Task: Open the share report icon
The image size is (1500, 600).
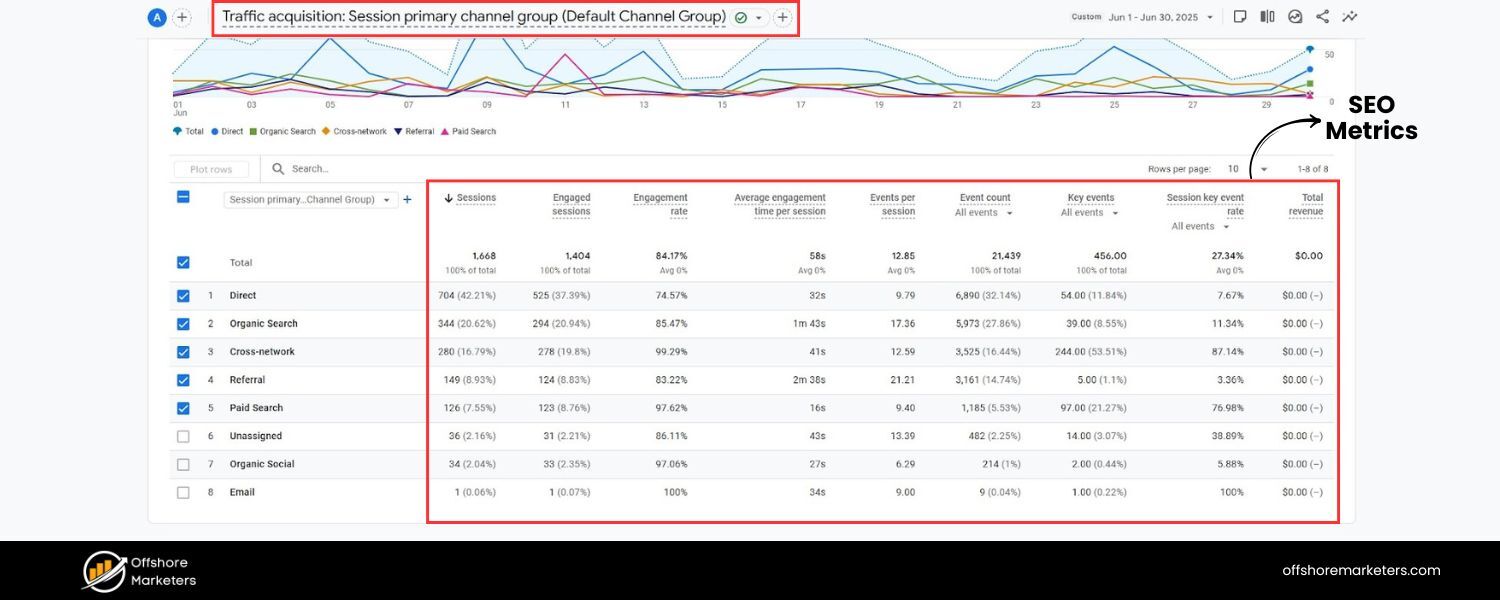Action: coord(1322,16)
